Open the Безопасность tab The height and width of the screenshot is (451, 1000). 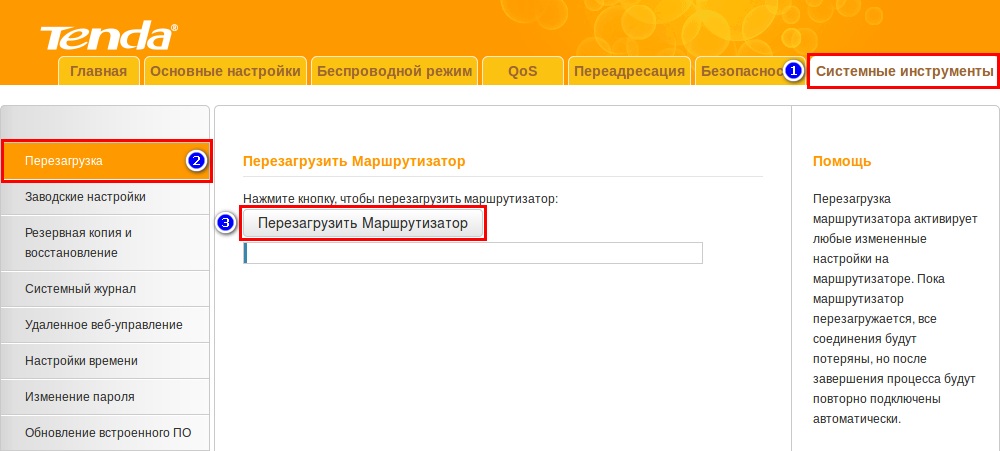click(740, 71)
